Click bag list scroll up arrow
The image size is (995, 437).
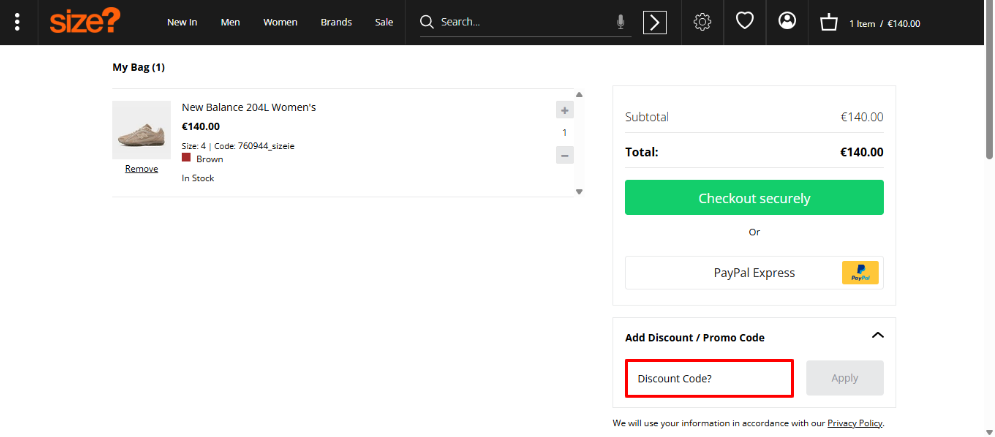(579, 95)
